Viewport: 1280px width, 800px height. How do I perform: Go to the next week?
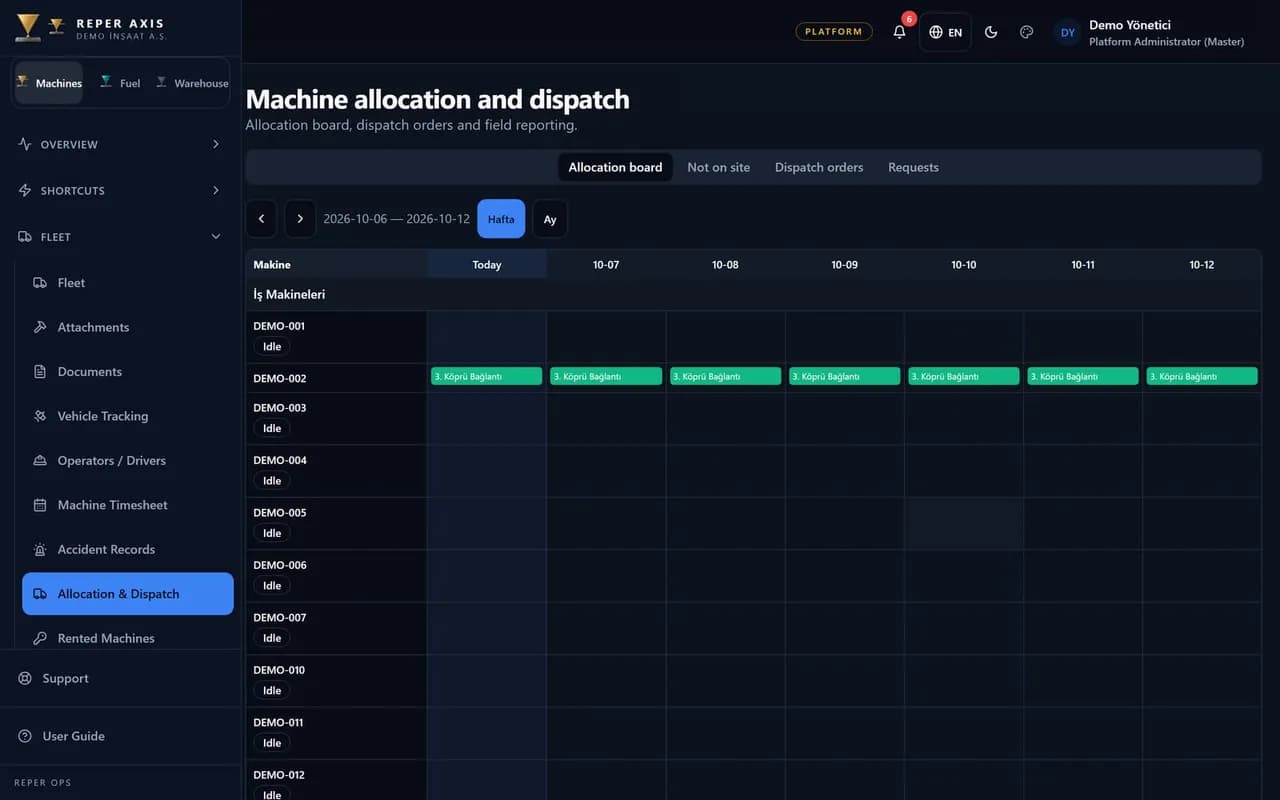(300, 219)
